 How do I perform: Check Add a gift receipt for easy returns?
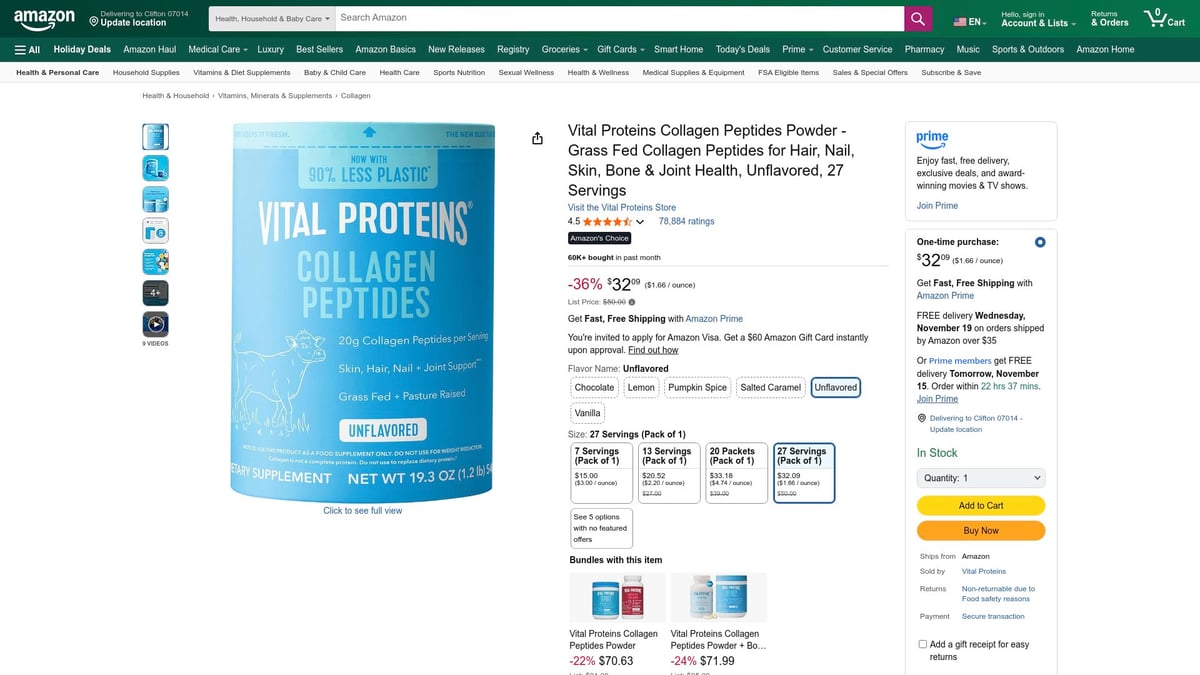click(x=922, y=643)
